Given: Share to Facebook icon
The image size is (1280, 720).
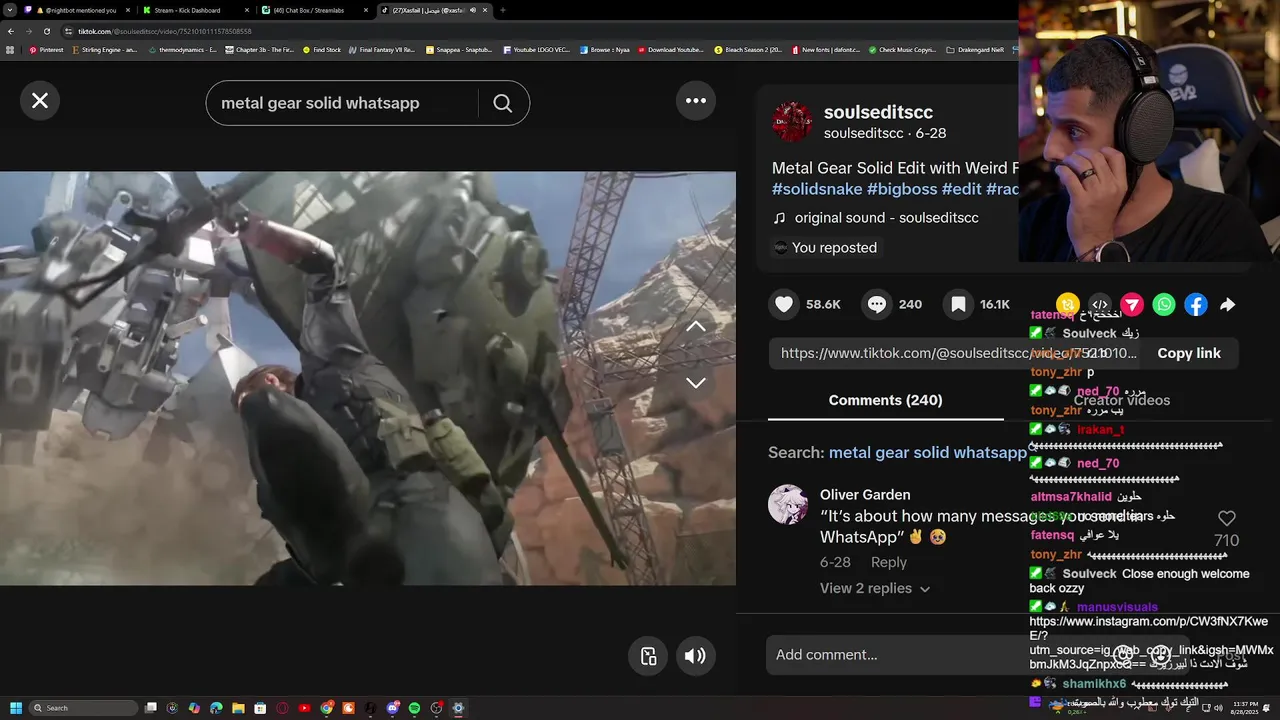Looking at the screenshot, I should pyautogui.click(x=1196, y=304).
